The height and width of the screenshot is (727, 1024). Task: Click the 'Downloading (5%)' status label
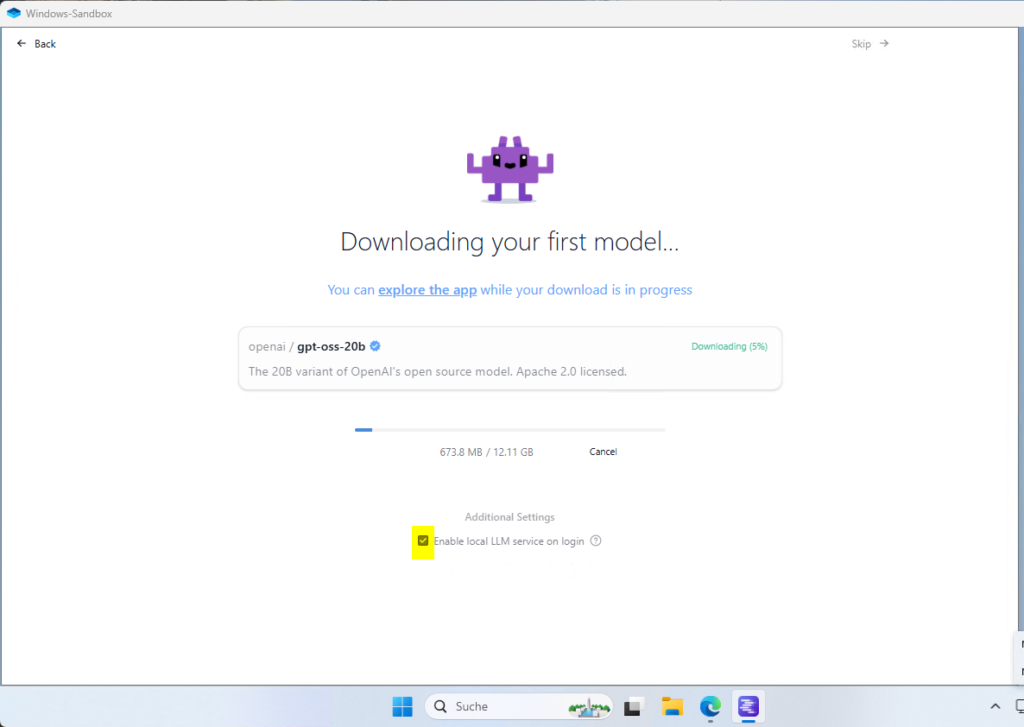tap(729, 347)
